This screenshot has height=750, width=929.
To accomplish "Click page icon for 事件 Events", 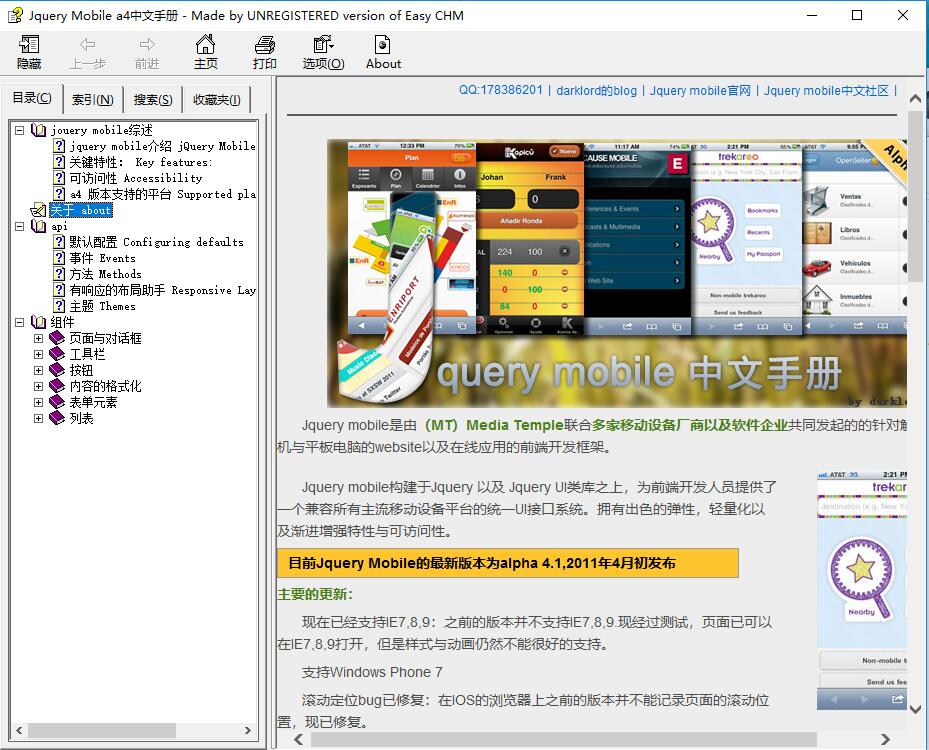I will click(x=59, y=258).
